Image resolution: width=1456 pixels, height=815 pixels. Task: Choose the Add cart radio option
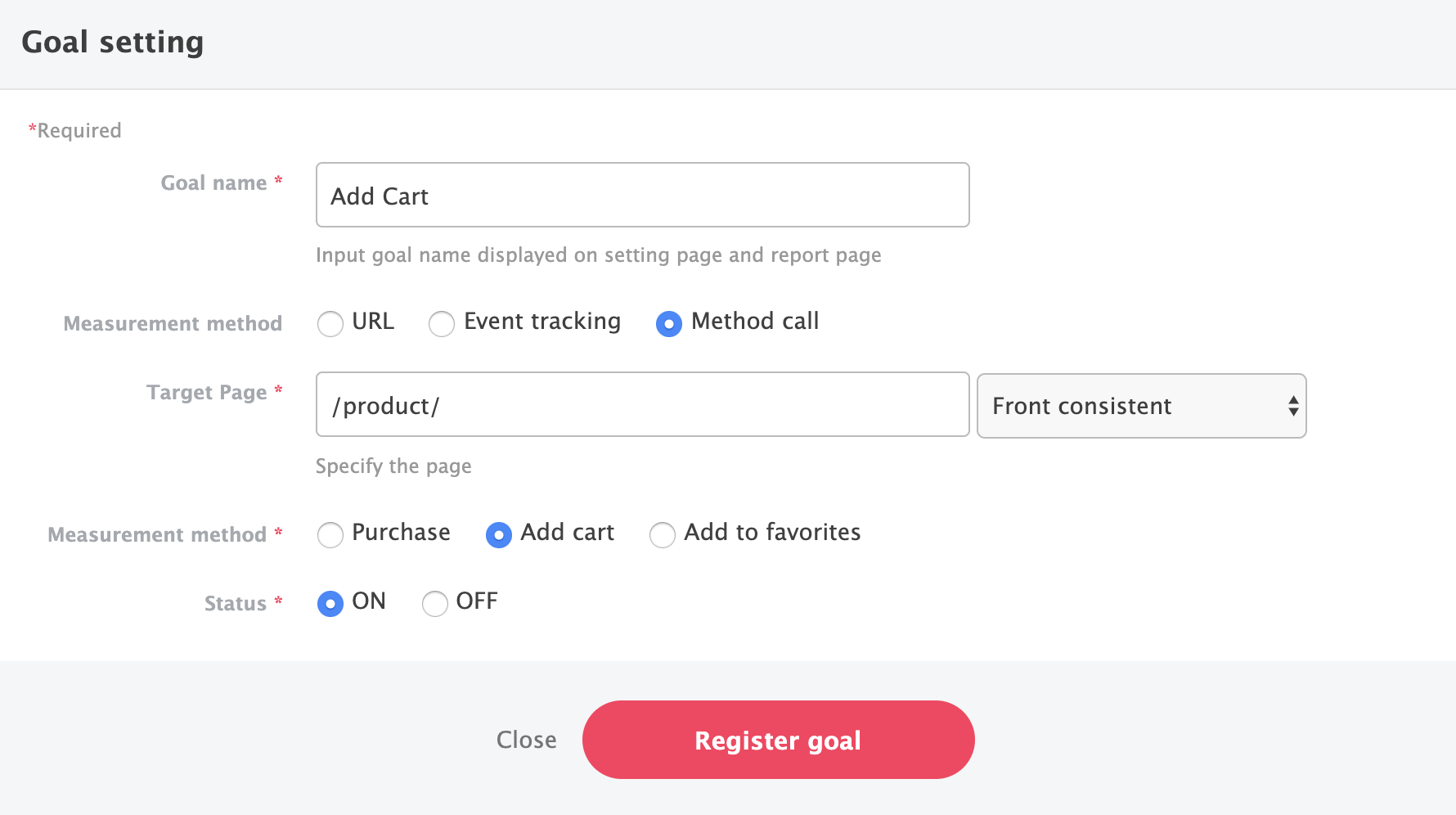(x=499, y=535)
